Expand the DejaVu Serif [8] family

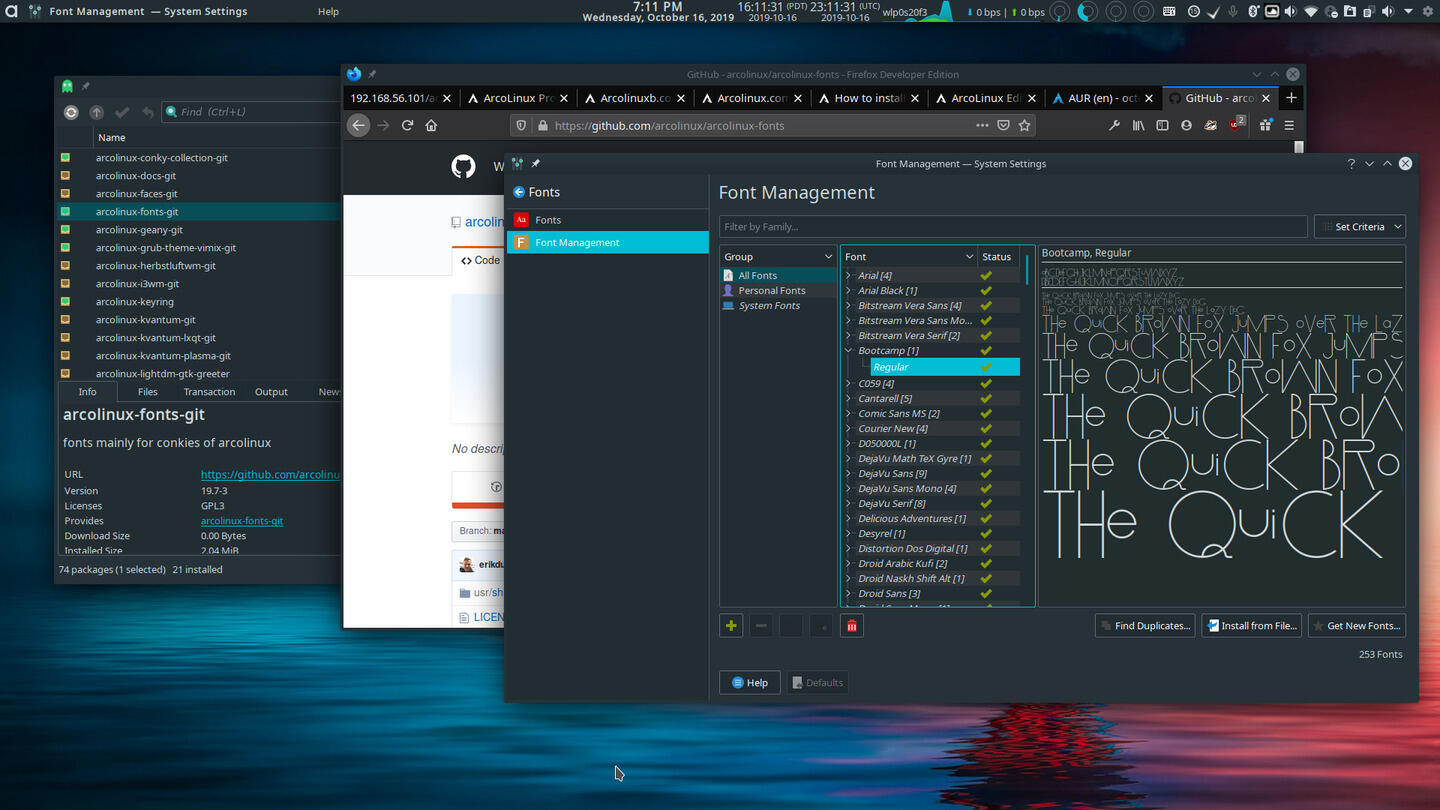pos(849,503)
